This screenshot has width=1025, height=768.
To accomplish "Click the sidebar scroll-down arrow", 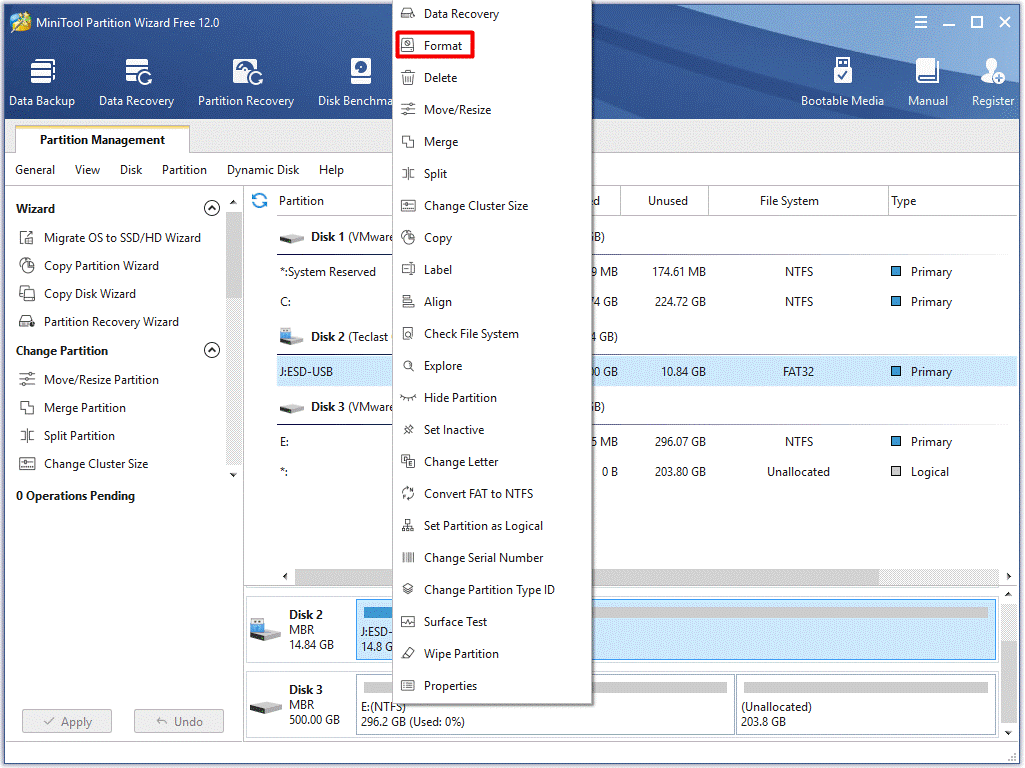I will (233, 475).
